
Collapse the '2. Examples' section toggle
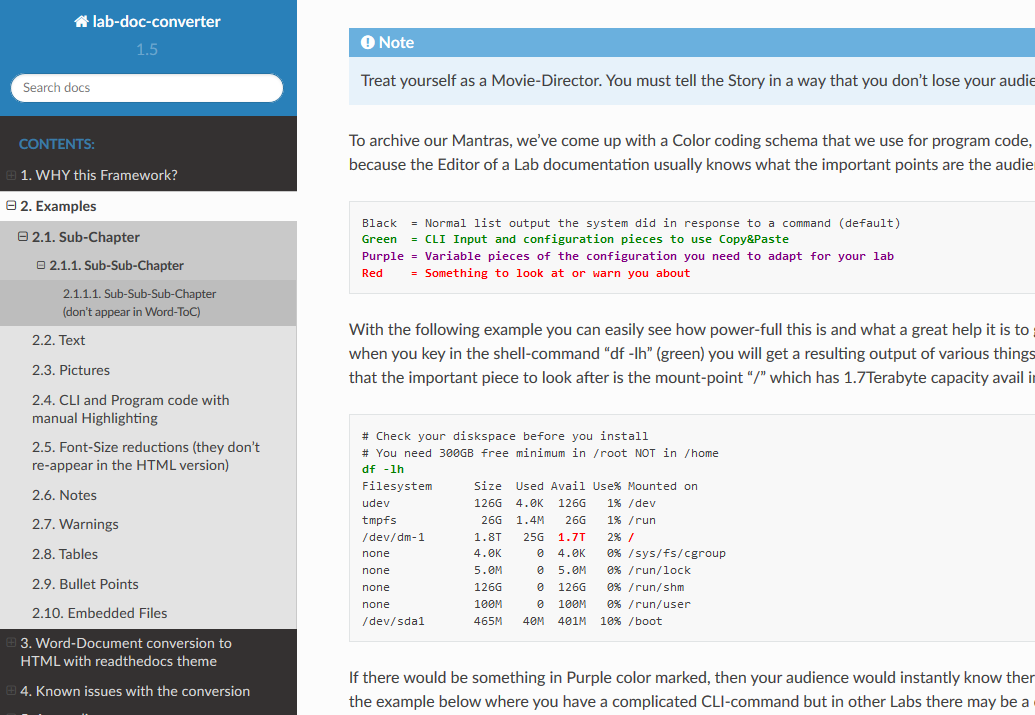point(11,206)
